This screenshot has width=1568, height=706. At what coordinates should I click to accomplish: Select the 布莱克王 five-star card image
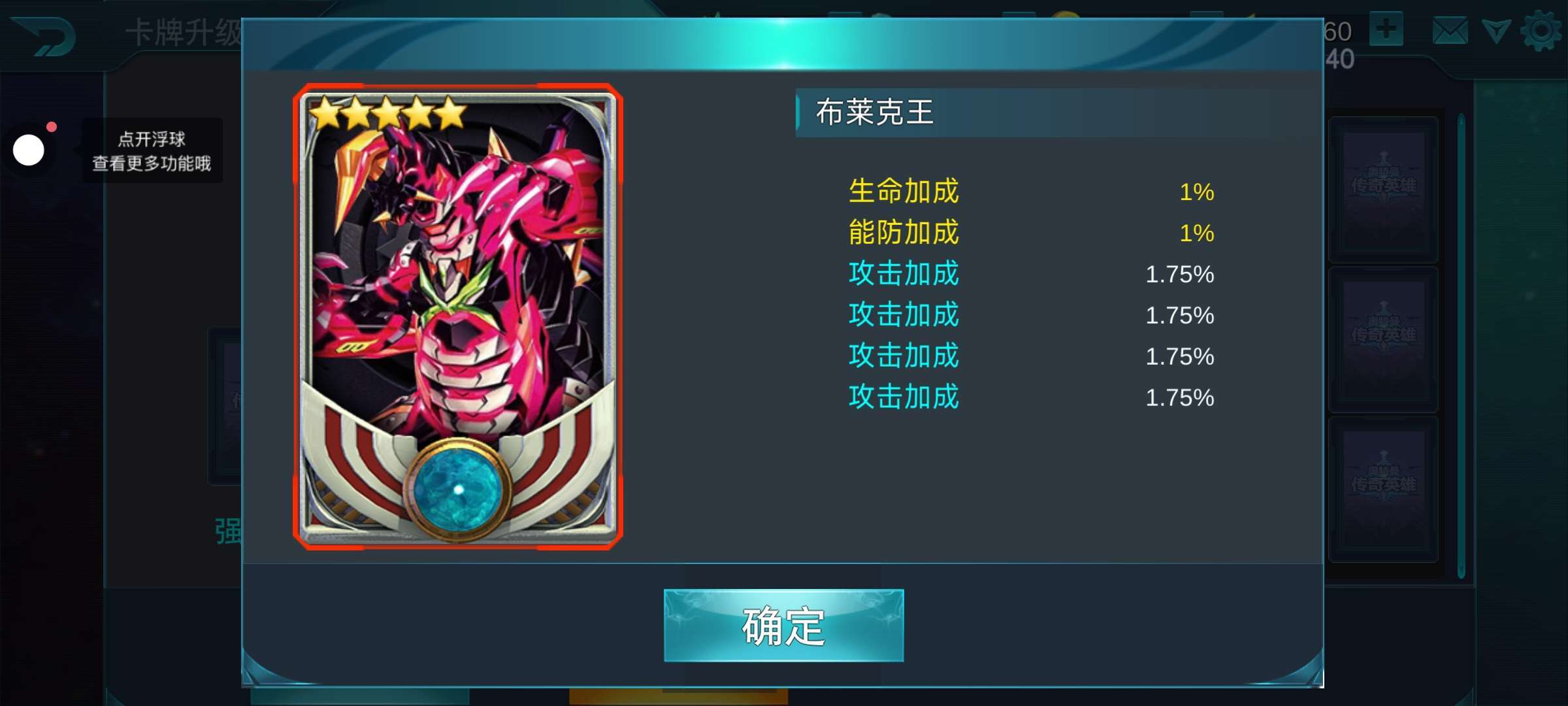(457, 317)
